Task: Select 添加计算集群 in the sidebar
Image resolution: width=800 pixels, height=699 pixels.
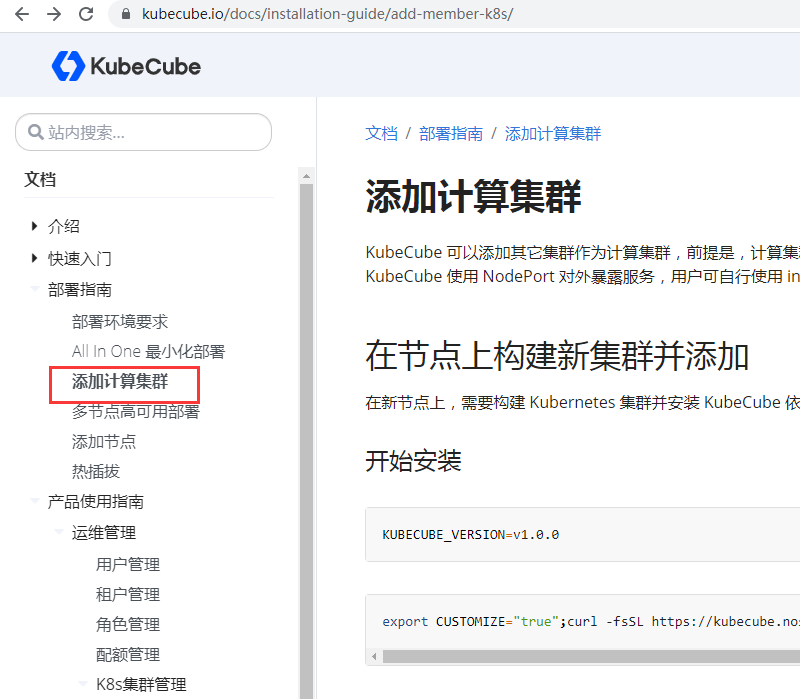Action: pos(120,381)
